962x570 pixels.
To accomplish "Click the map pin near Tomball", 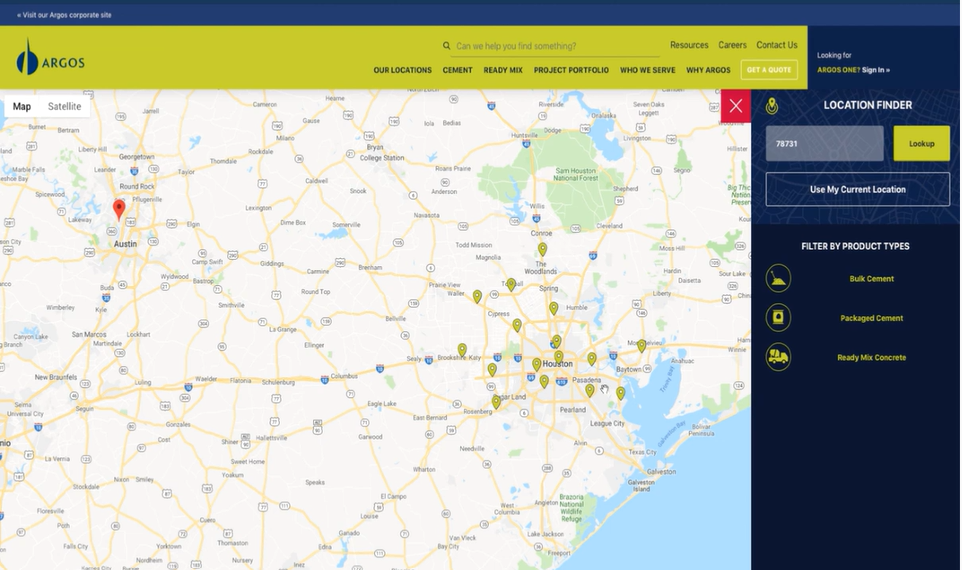I will (x=511, y=284).
